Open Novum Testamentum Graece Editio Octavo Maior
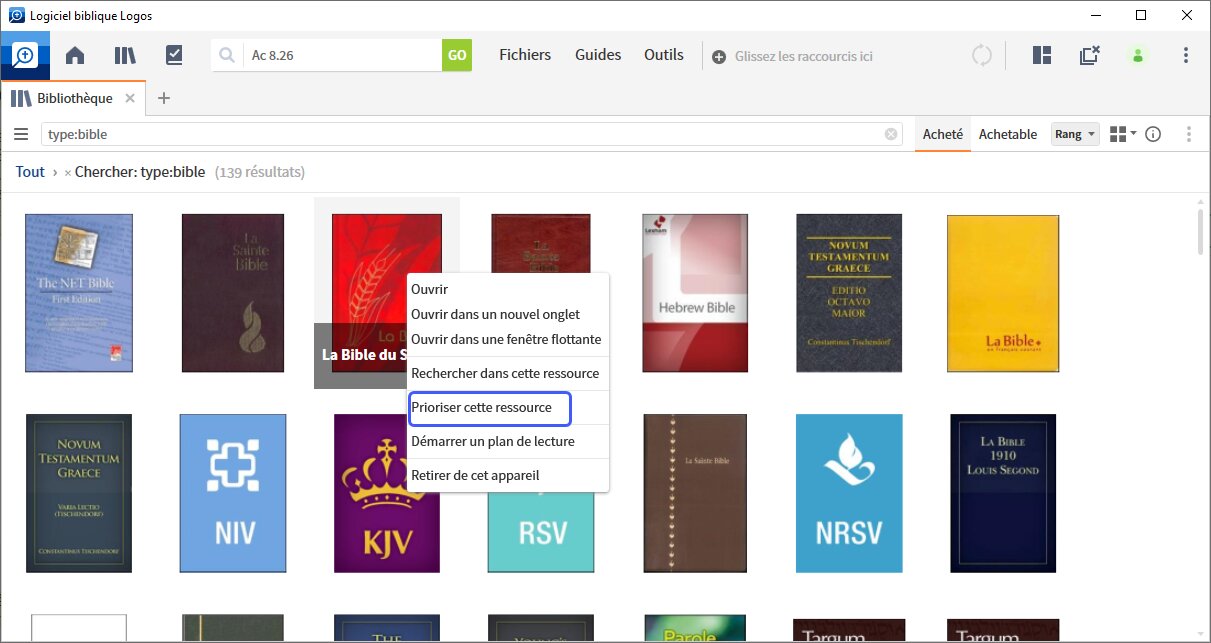The width and height of the screenshot is (1211, 643). [849, 292]
